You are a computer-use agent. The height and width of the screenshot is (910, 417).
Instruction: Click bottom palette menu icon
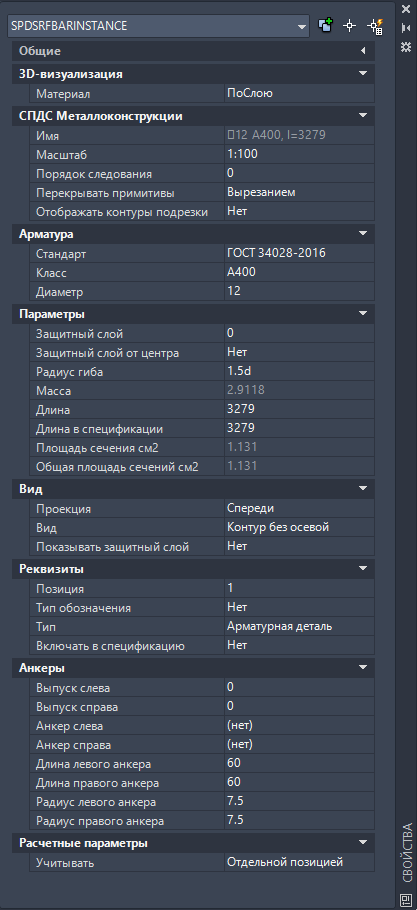coord(406,899)
